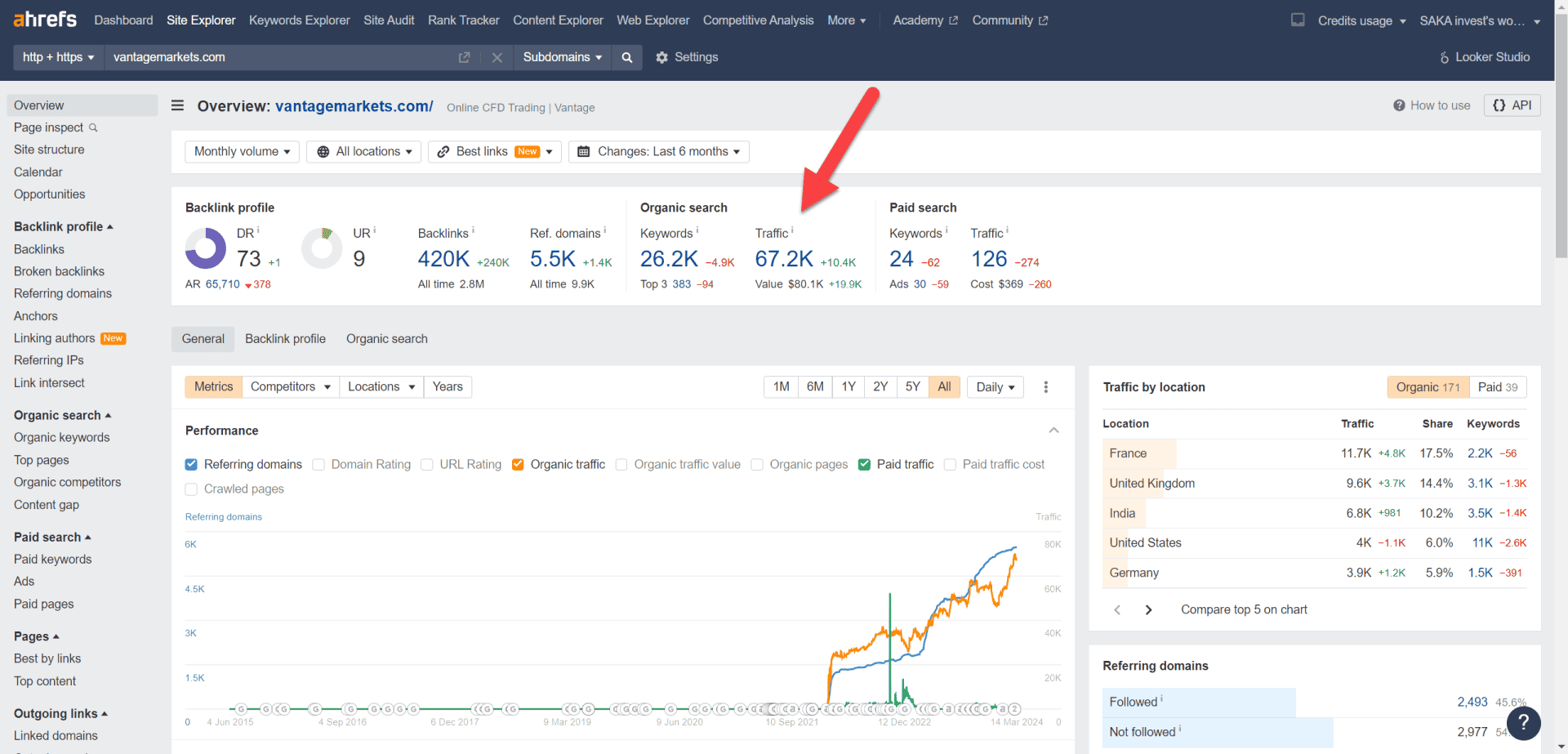Open Credits usage dropdown
Viewport: 1568px width, 754px height.
(x=1361, y=20)
